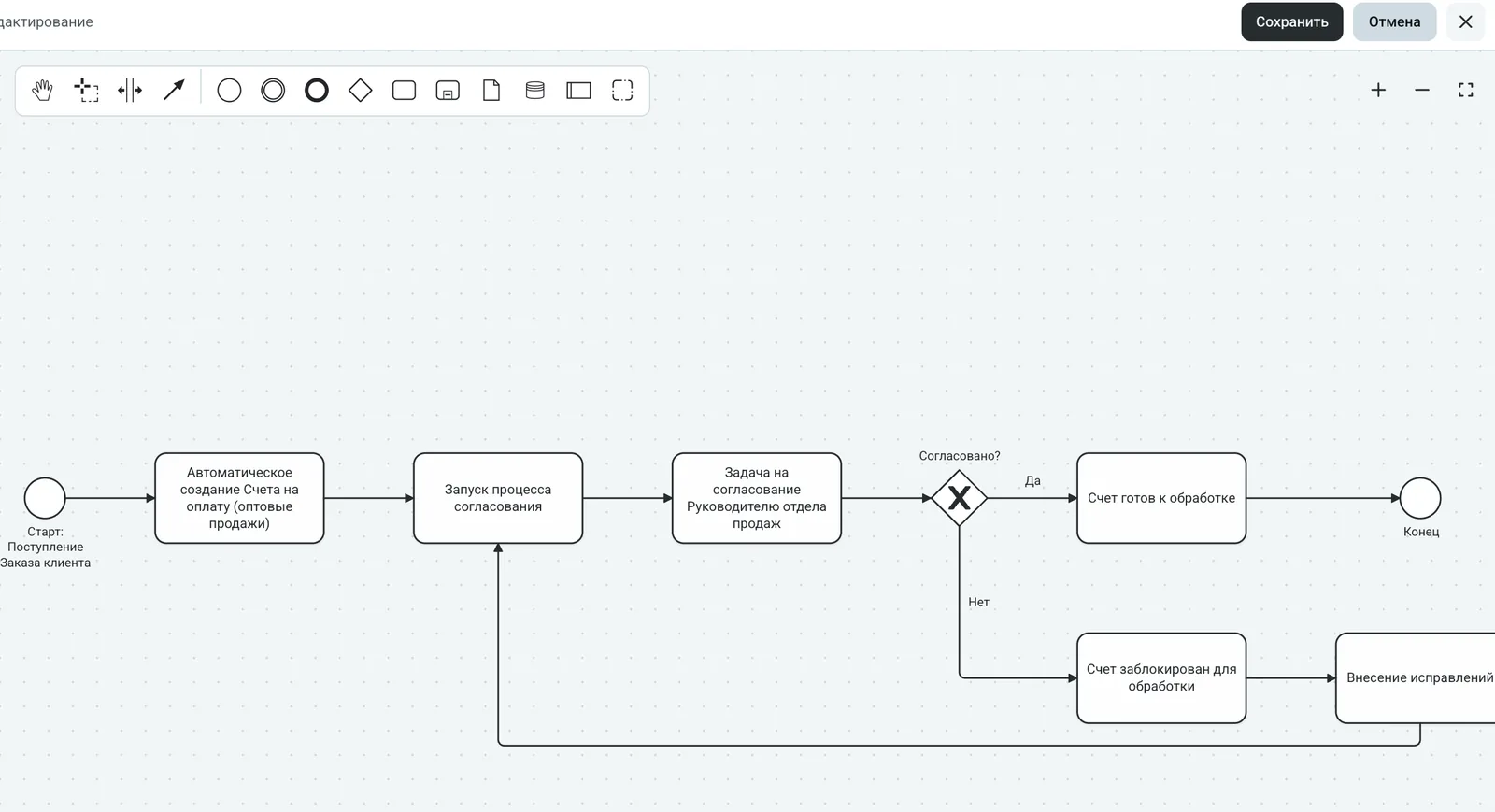Select the 'Конец' end event circle

1420,498
